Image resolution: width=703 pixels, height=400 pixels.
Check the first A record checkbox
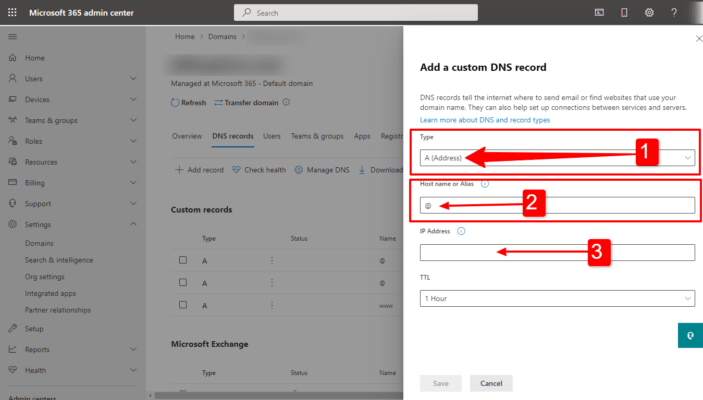[182, 260]
